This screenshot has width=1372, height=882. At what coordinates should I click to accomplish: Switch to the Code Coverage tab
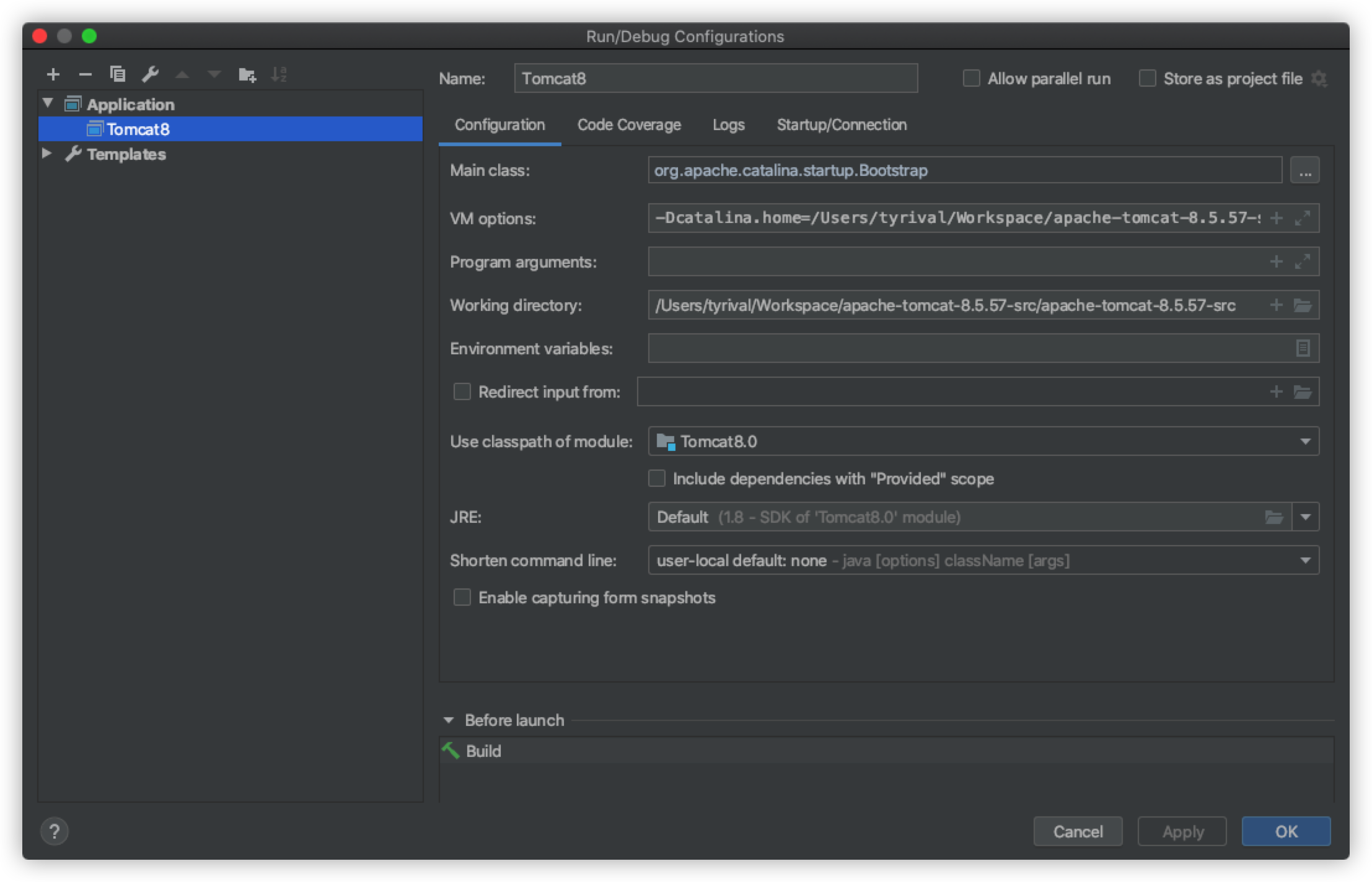point(629,125)
